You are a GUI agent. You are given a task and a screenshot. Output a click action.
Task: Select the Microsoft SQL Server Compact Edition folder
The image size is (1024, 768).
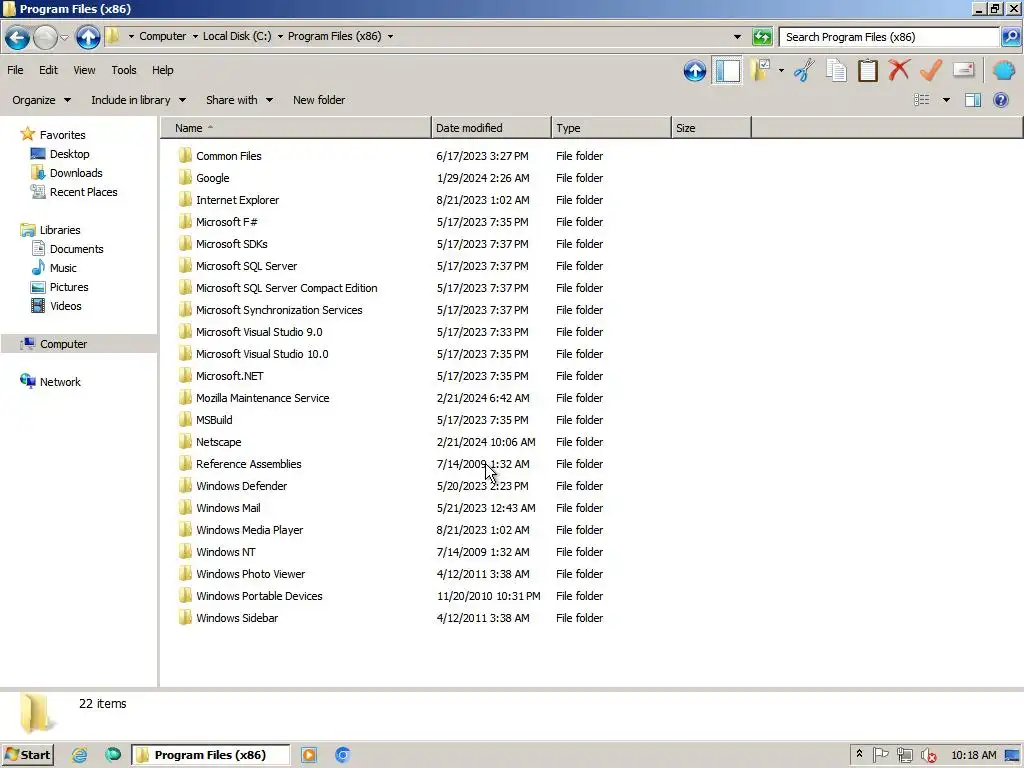click(286, 288)
